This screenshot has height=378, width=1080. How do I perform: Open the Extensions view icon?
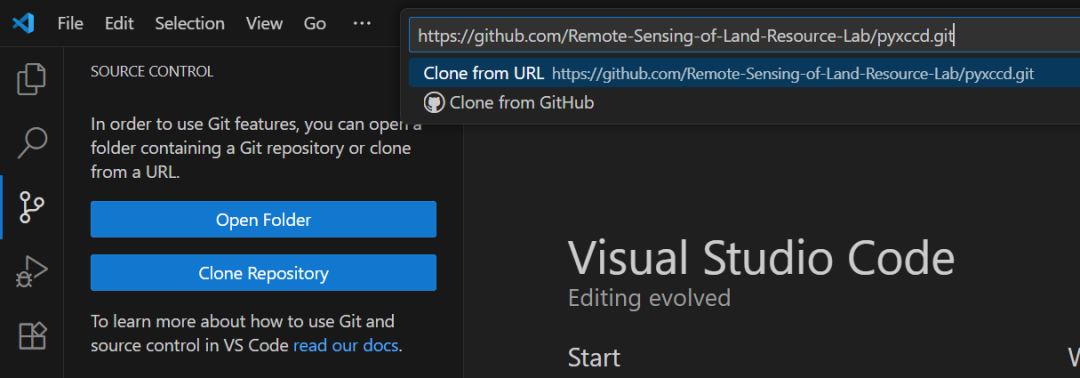32,335
